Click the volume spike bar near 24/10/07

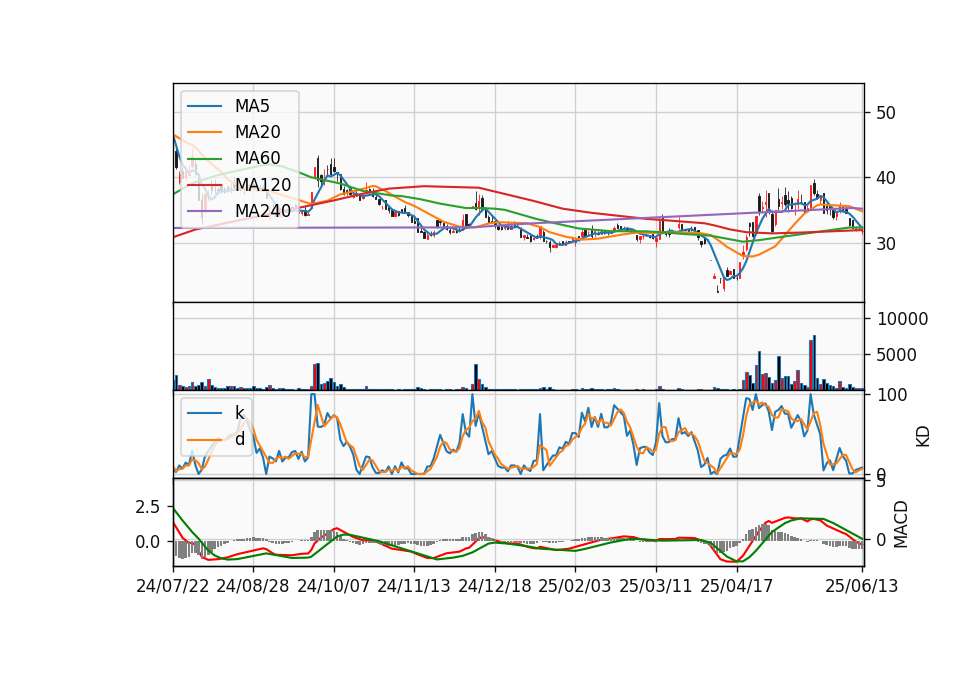click(x=318, y=377)
